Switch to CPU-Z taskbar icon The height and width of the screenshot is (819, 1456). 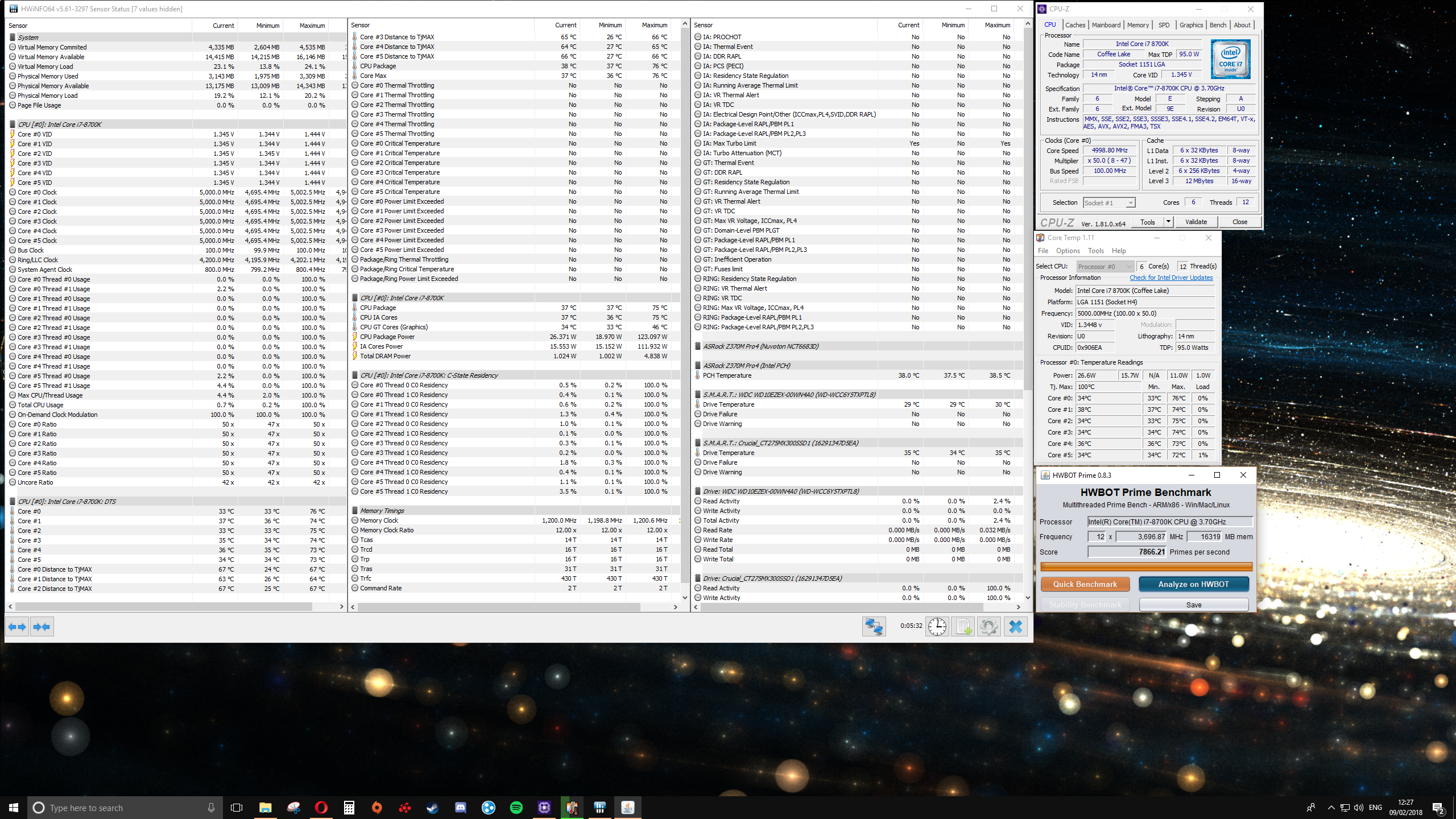pyautogui.click(x=544, y=808)
